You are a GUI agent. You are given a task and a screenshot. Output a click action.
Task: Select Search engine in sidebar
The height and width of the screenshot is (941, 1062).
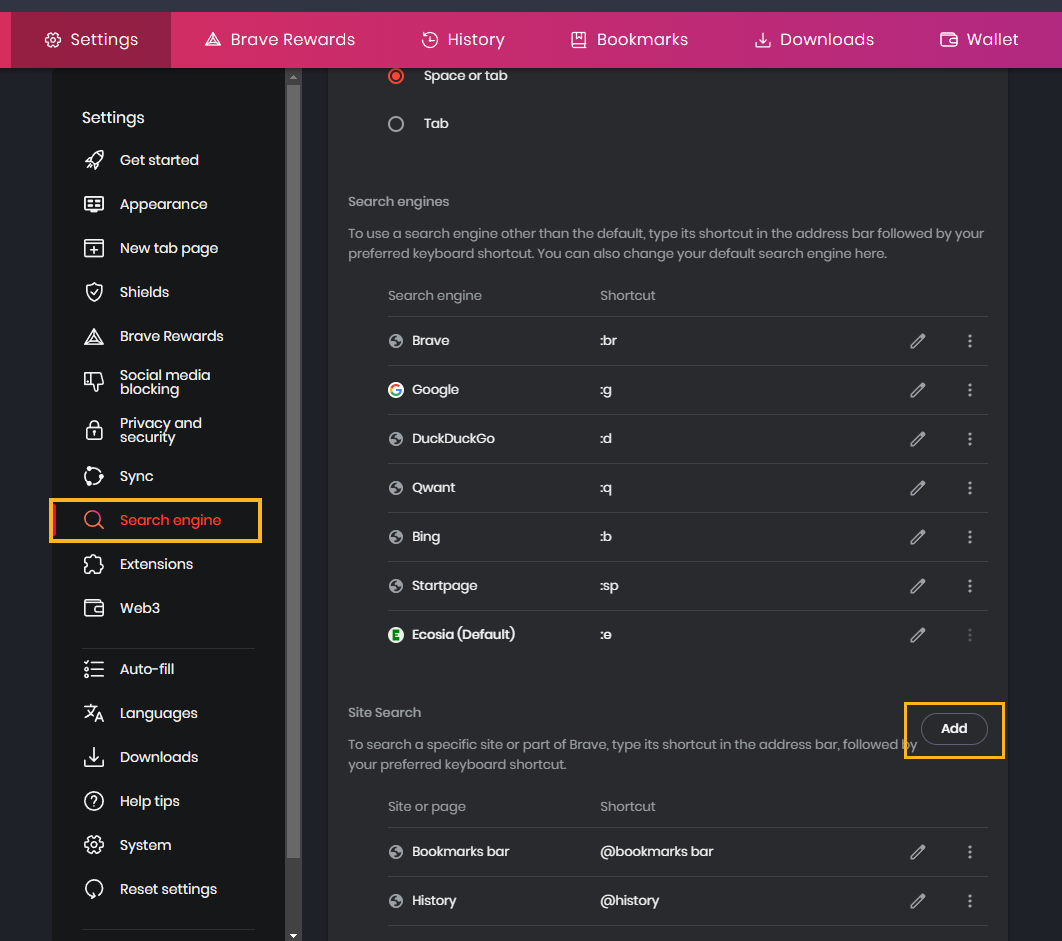[156, 520]
